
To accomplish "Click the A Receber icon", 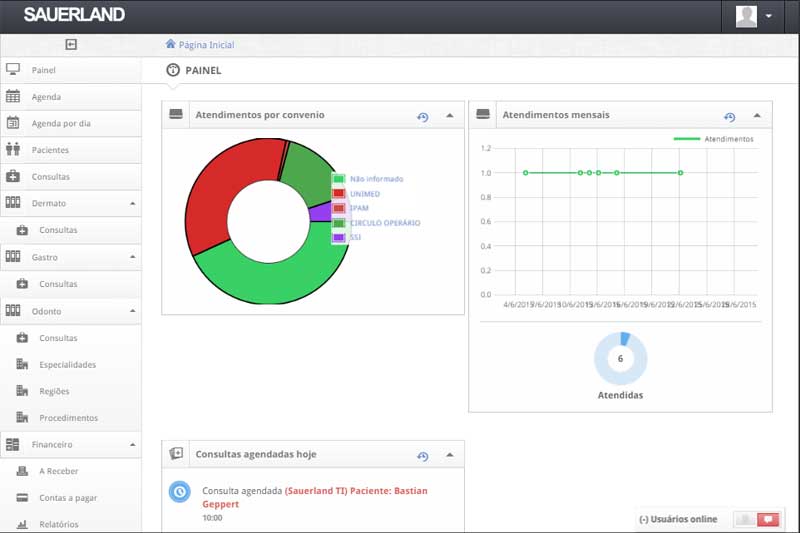I will click(22, 471).
